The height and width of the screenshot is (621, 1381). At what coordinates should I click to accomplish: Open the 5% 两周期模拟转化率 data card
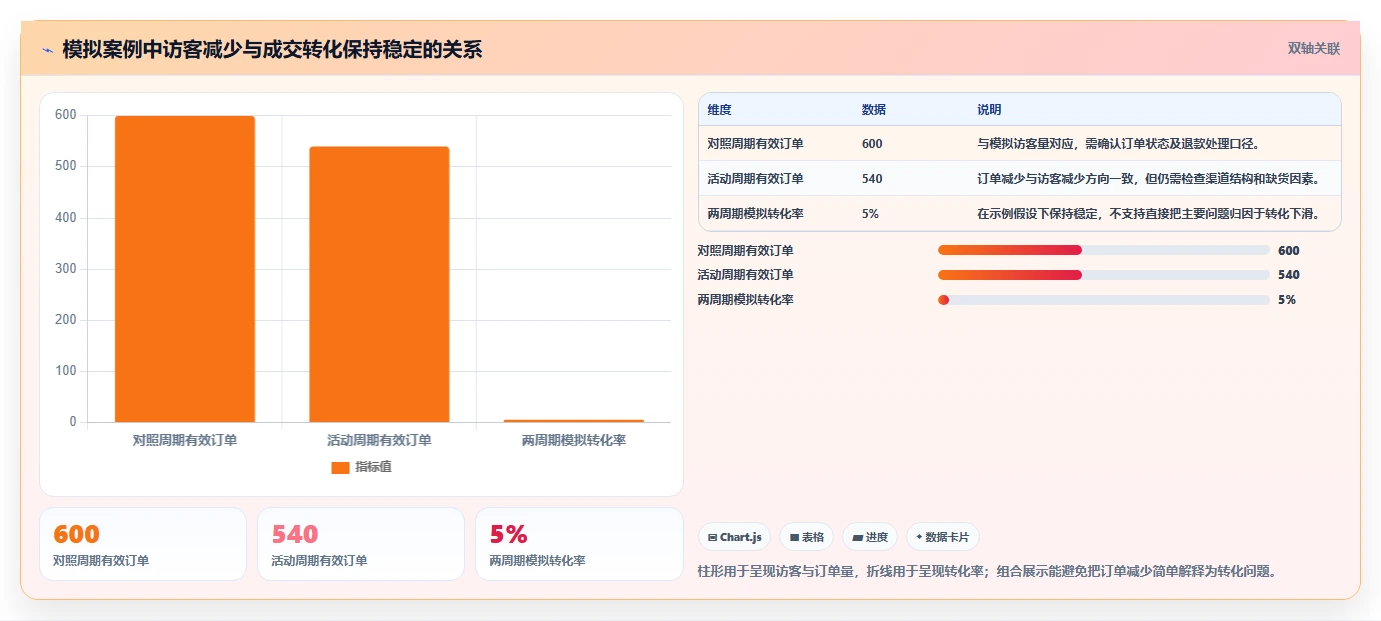[x=579, y=544]
